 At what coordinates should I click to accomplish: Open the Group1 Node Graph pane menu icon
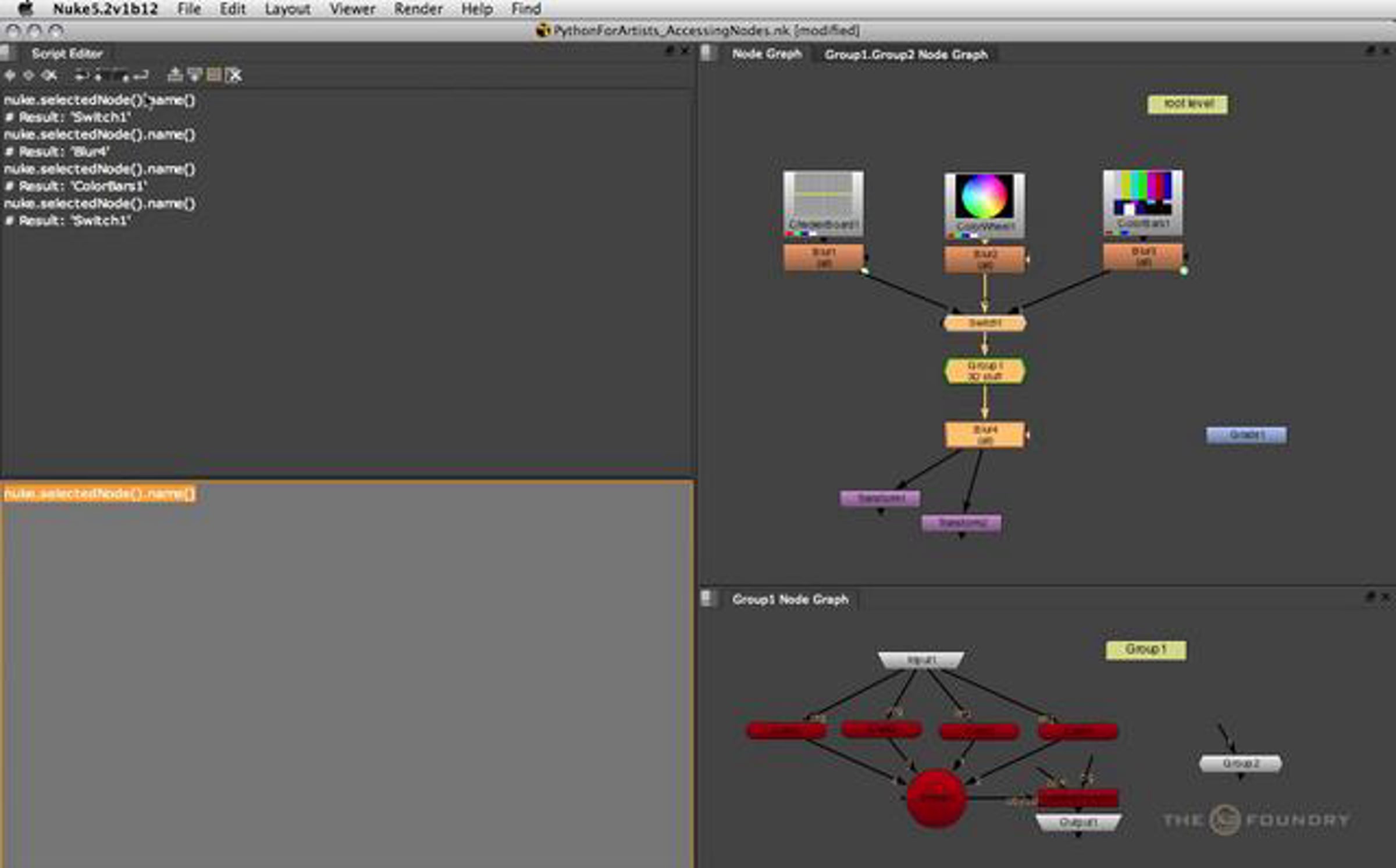click(x=708, y=598)
